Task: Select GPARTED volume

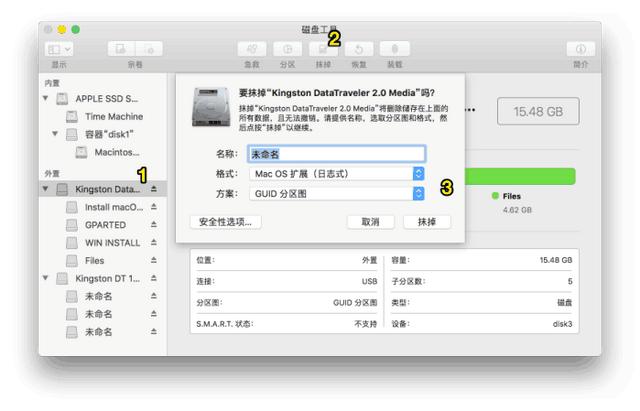Action: point(102,225)
